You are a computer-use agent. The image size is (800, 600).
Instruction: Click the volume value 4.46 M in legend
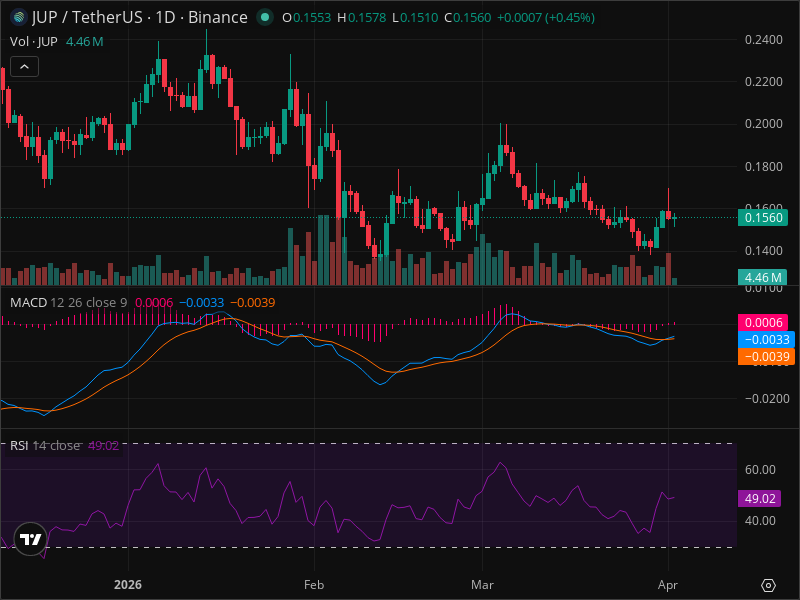(85, 41)
